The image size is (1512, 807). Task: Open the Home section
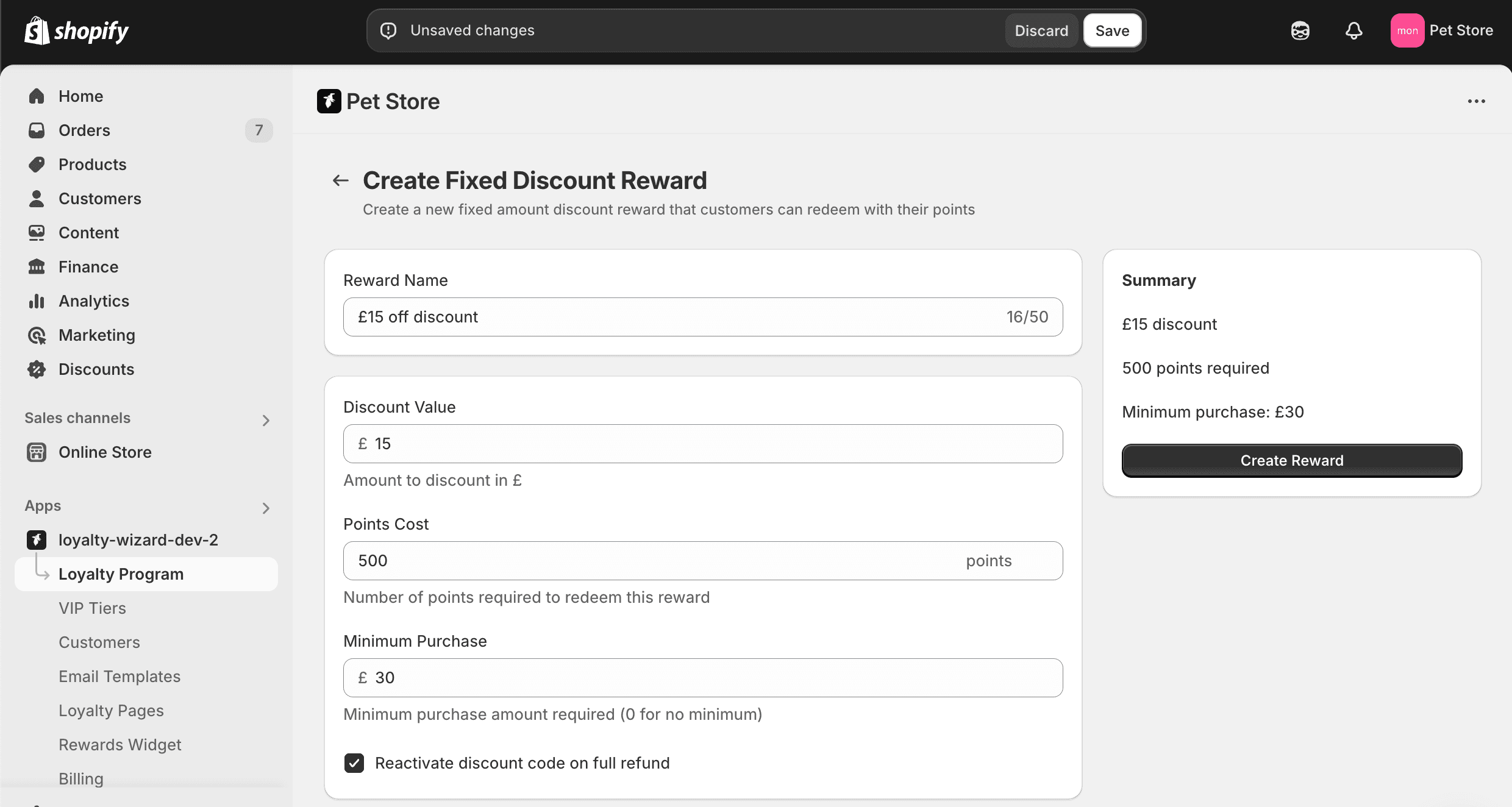click(x=80, y=96)
